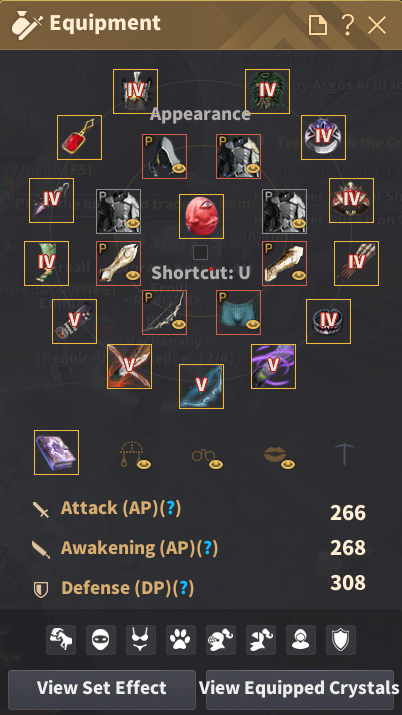Toggle the small checkbox above Shortcut: U
The width and height of the screenshot is (402, 715).
click(x=200, y=252)
